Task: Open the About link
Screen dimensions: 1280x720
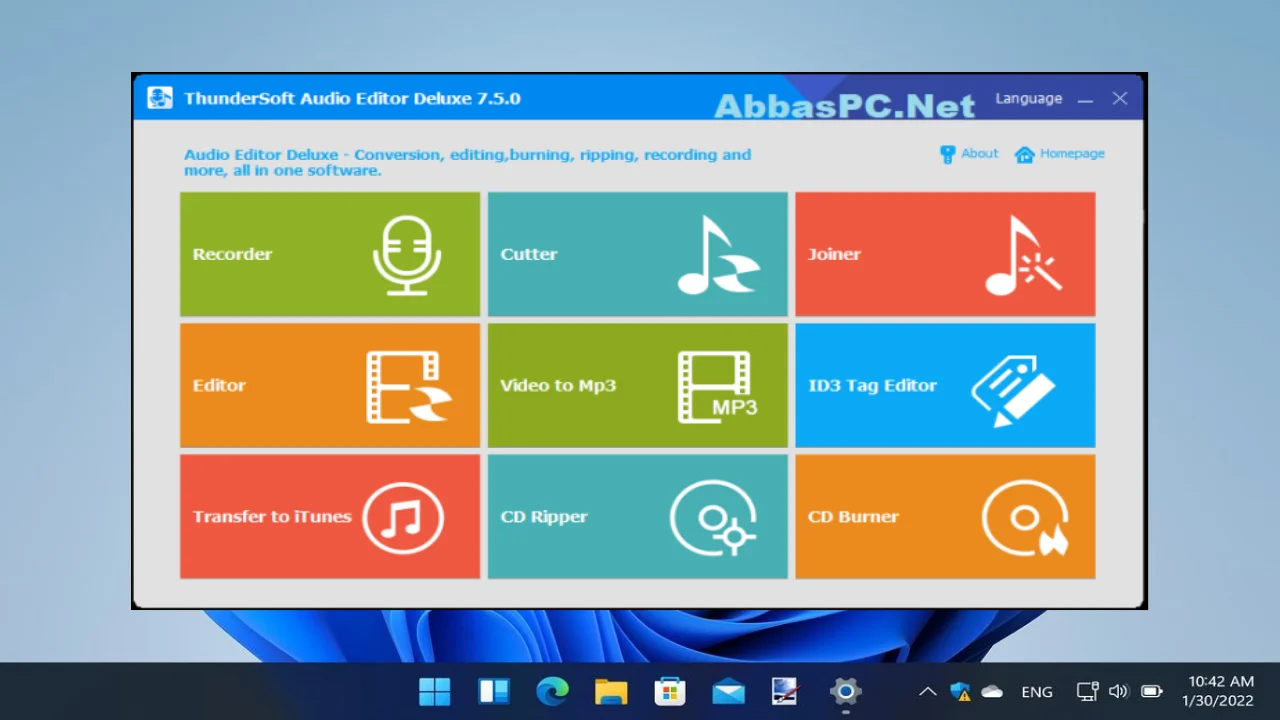Action: coord(980,153)
